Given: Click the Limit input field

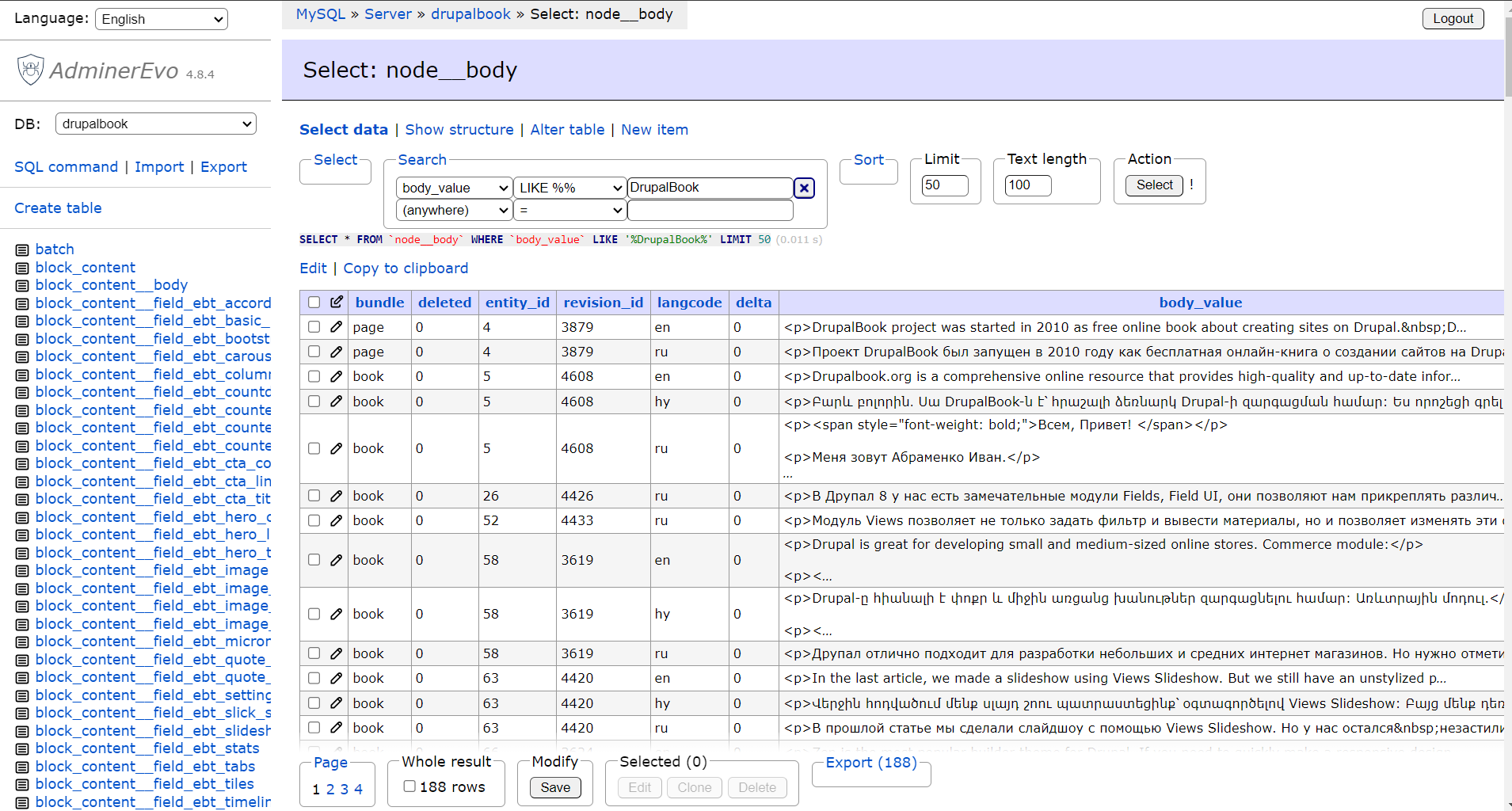Looking at the screenshot, I should point(945,185).
